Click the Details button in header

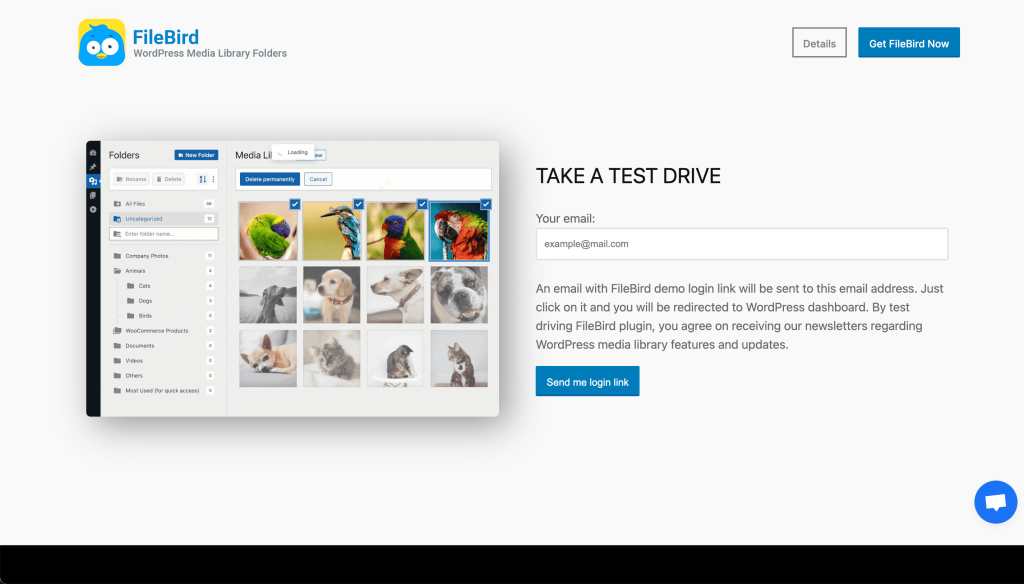pyautogui.click(x=819, y=43)
